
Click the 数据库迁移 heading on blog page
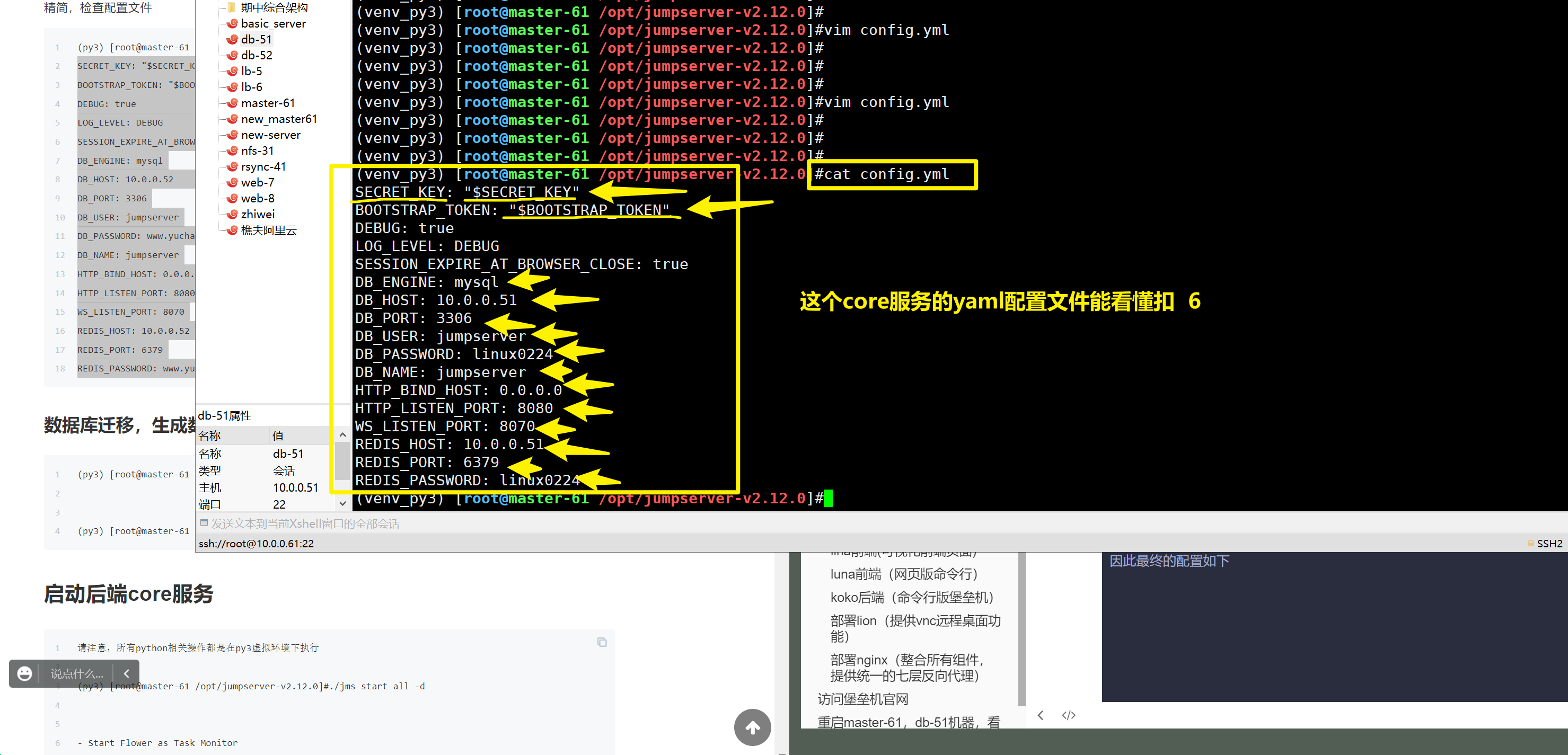pos(119,424)
